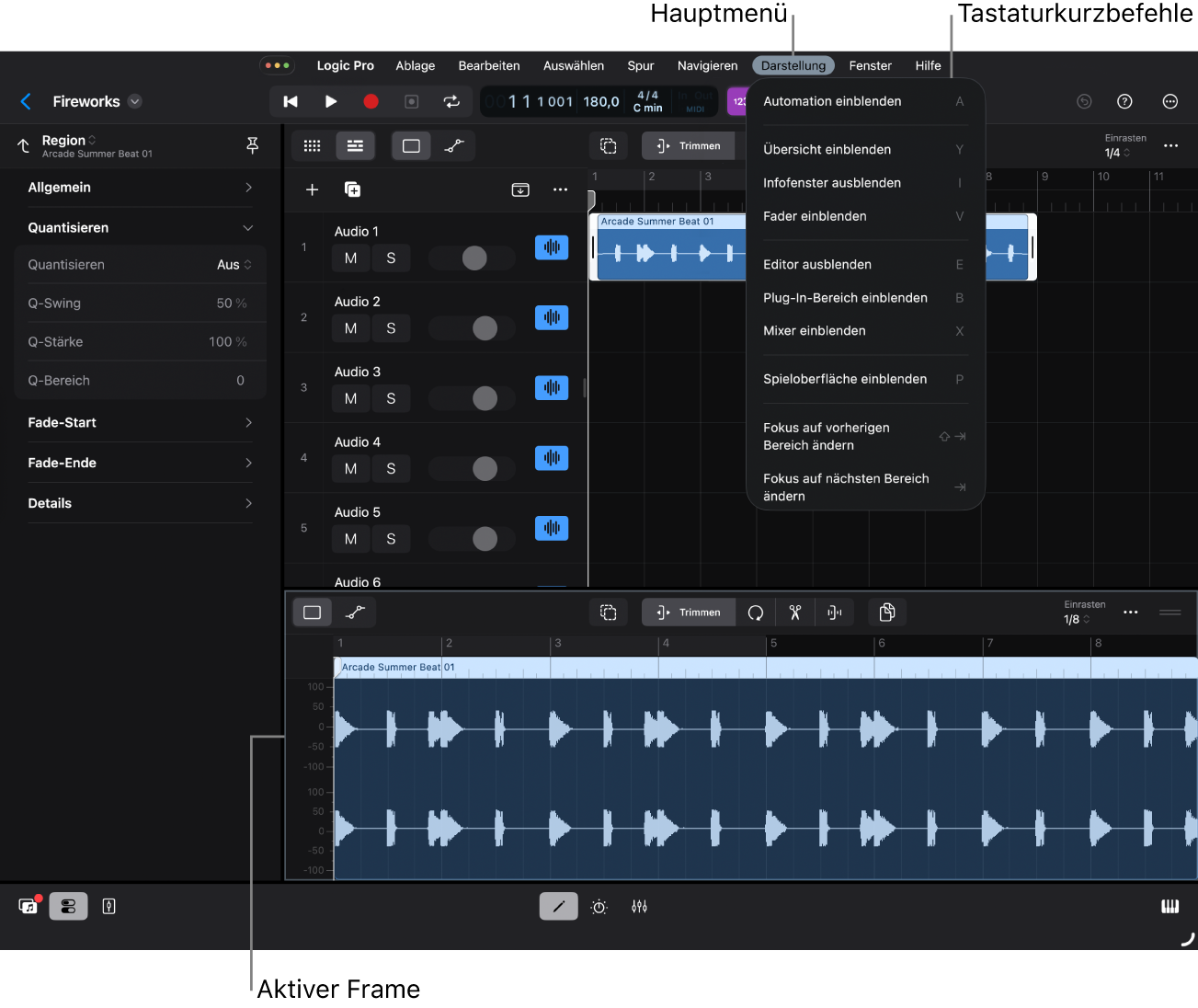Expand the Fade-Start section

tap(140, 423)
